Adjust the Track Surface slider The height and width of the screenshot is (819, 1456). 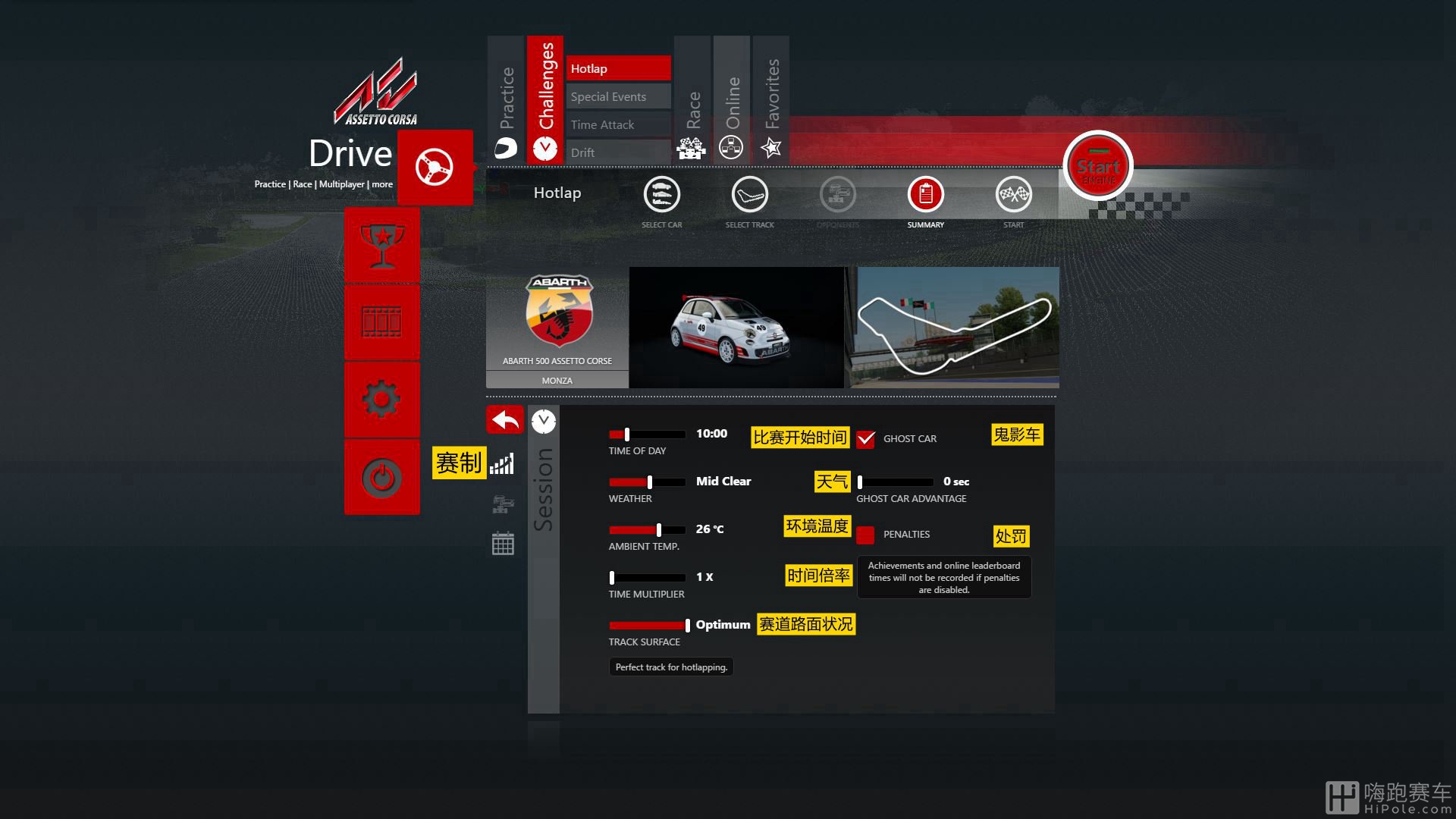point(649,626)
